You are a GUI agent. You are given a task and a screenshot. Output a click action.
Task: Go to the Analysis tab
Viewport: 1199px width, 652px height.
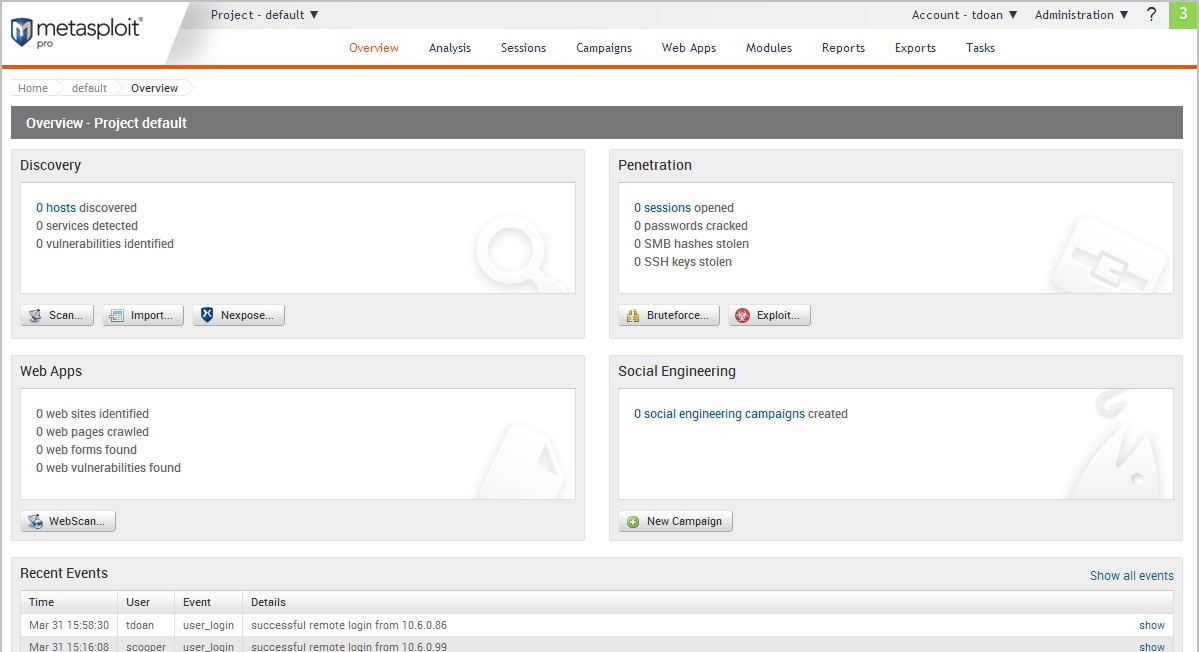(x=450, y=47)
